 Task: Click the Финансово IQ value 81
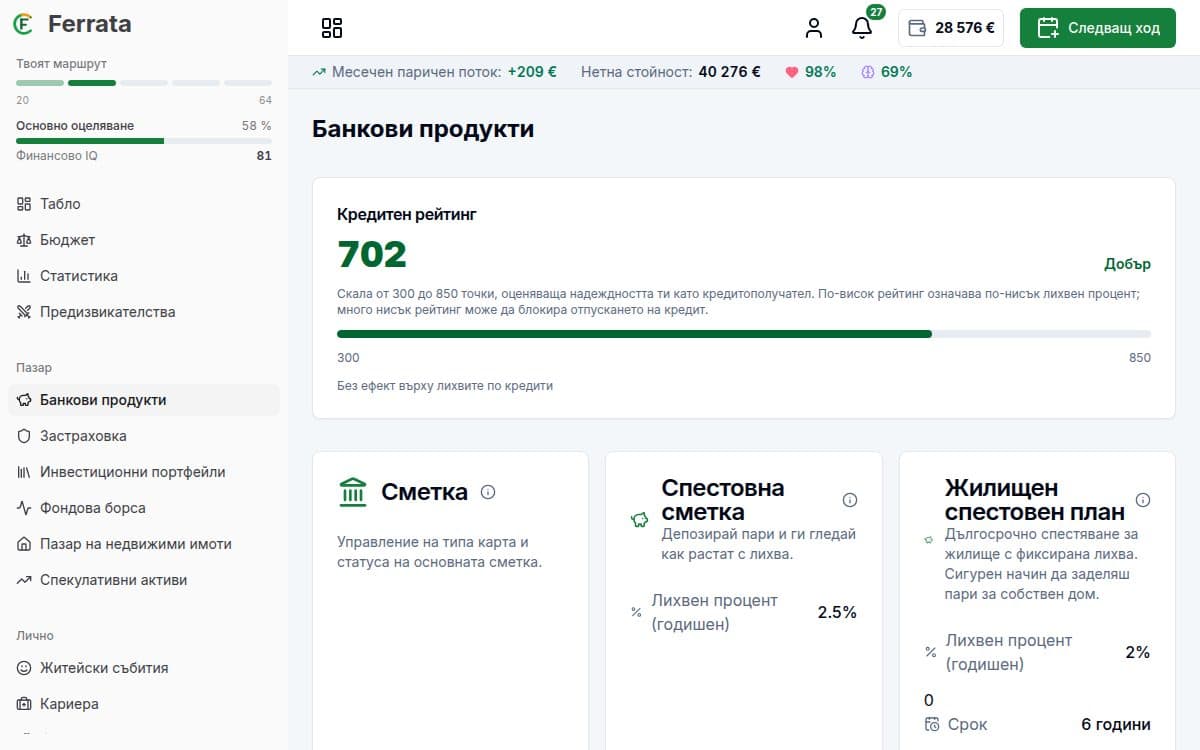coord(264,156)
